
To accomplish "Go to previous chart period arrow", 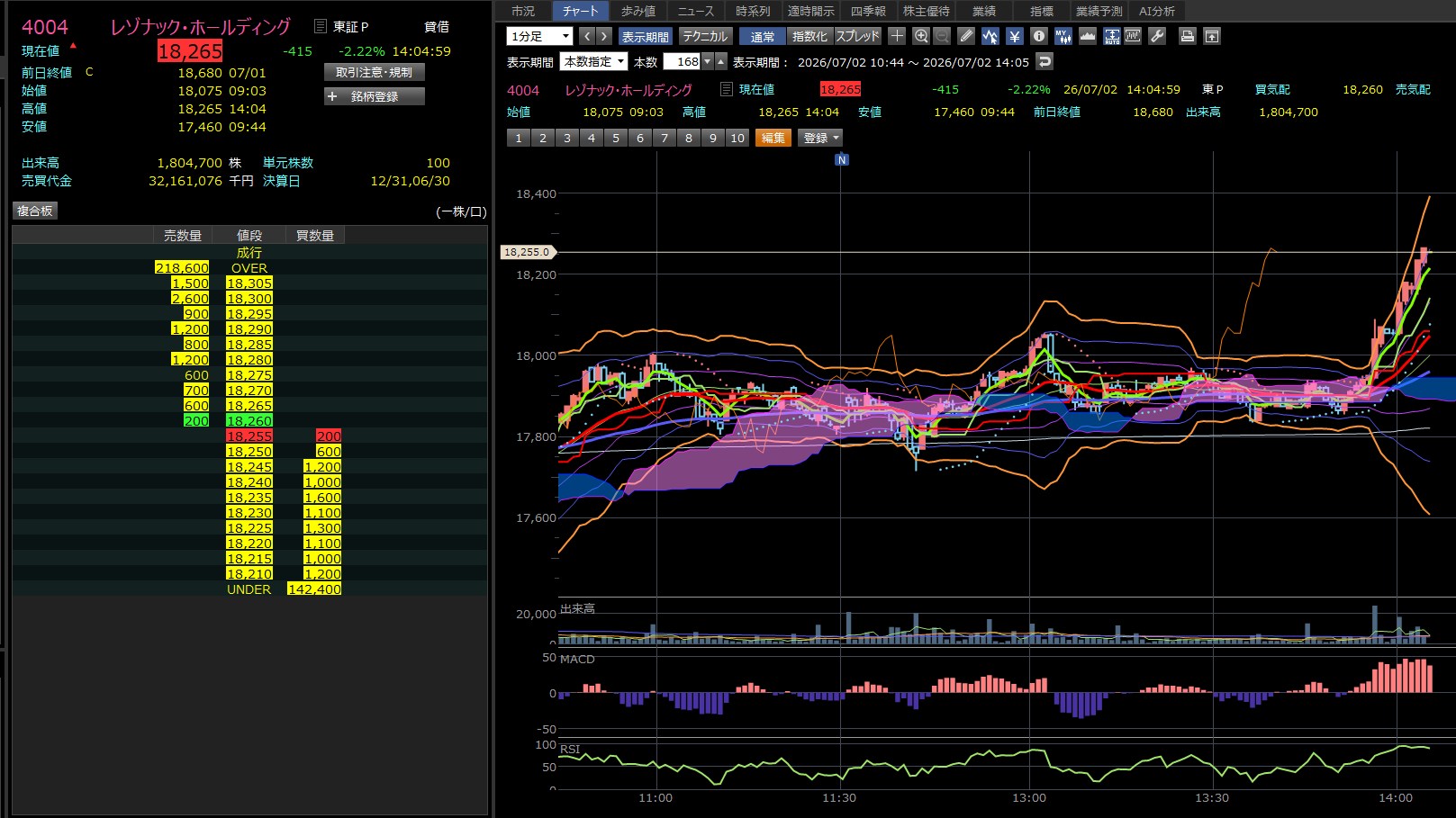I will pyautogui.click(x=587, y=36).
